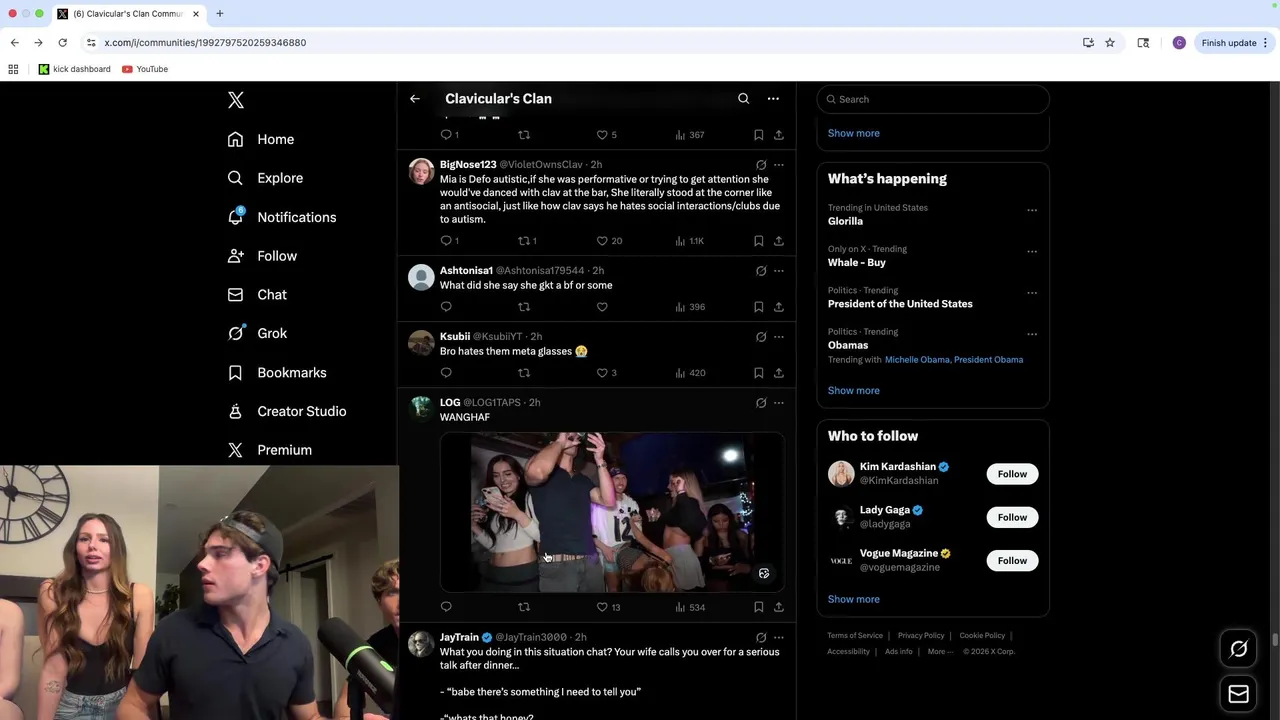Bookmark this page with Chrome star

pyautogui.click(x=1110, y=43)
